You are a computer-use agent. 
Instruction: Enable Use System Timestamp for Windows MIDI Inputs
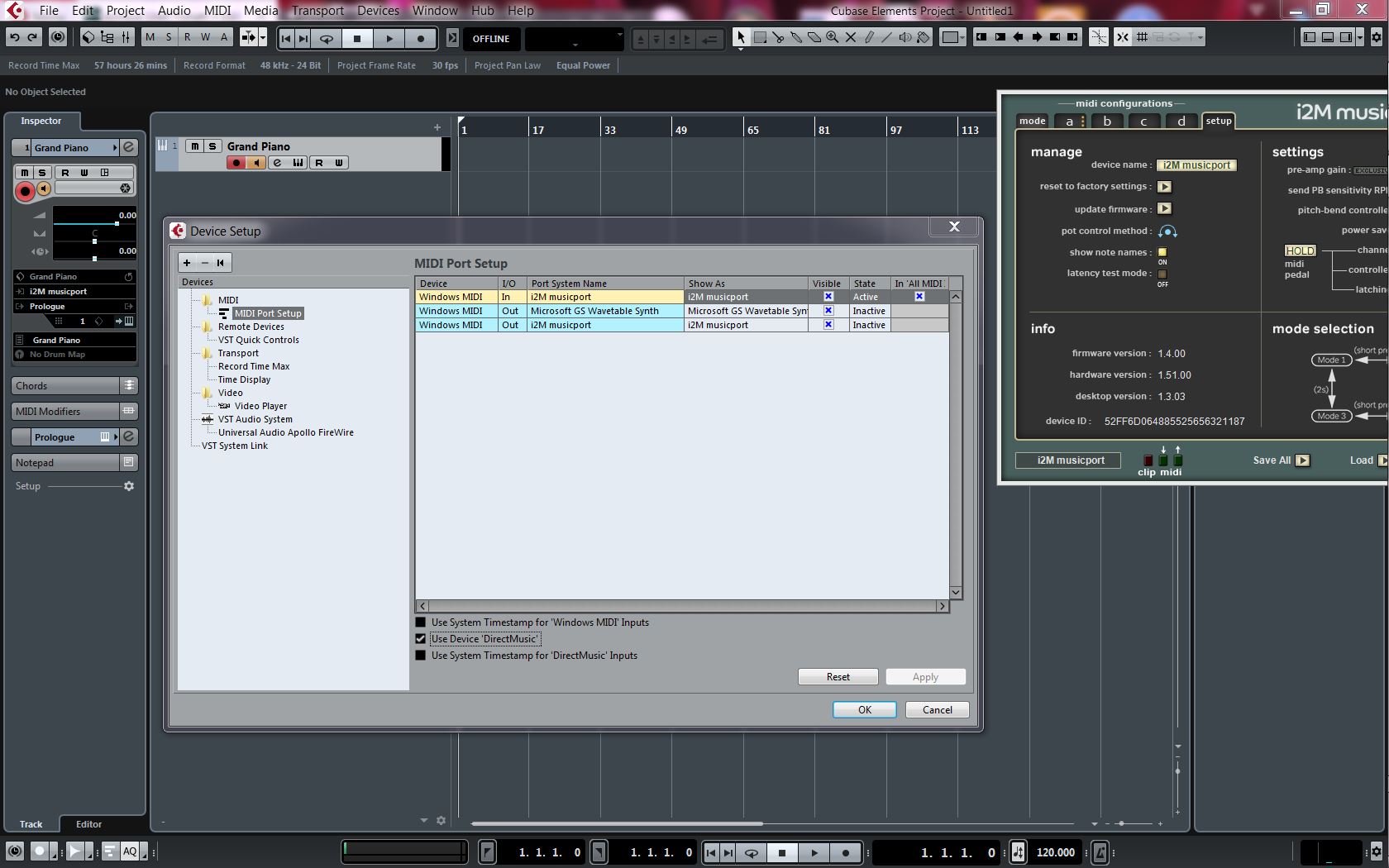[420, 622]
